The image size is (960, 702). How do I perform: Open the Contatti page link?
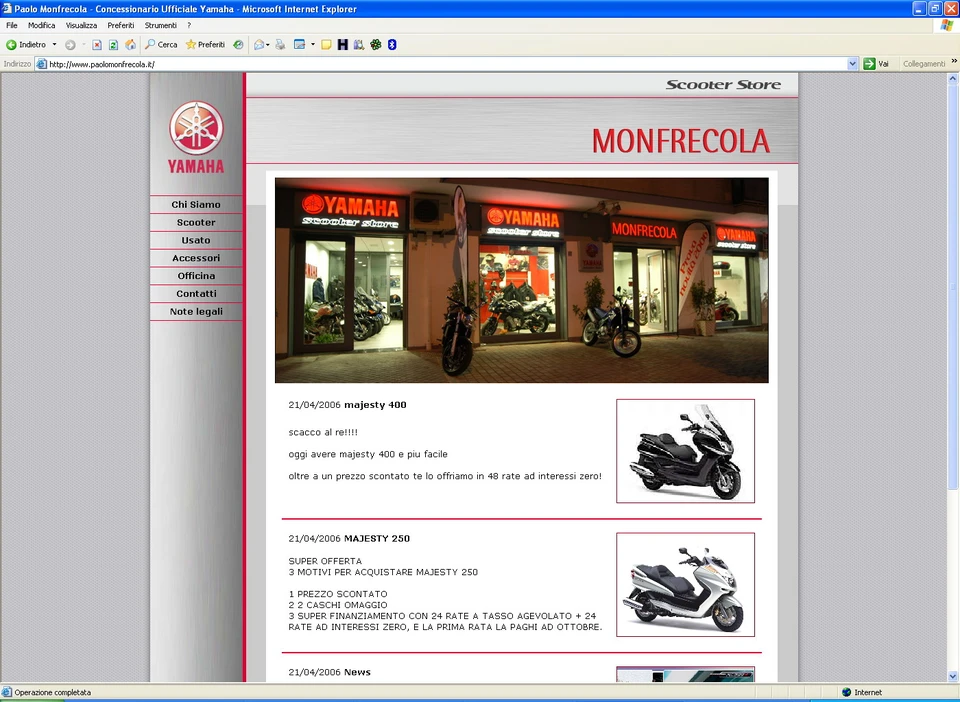[x=196, y=293]
